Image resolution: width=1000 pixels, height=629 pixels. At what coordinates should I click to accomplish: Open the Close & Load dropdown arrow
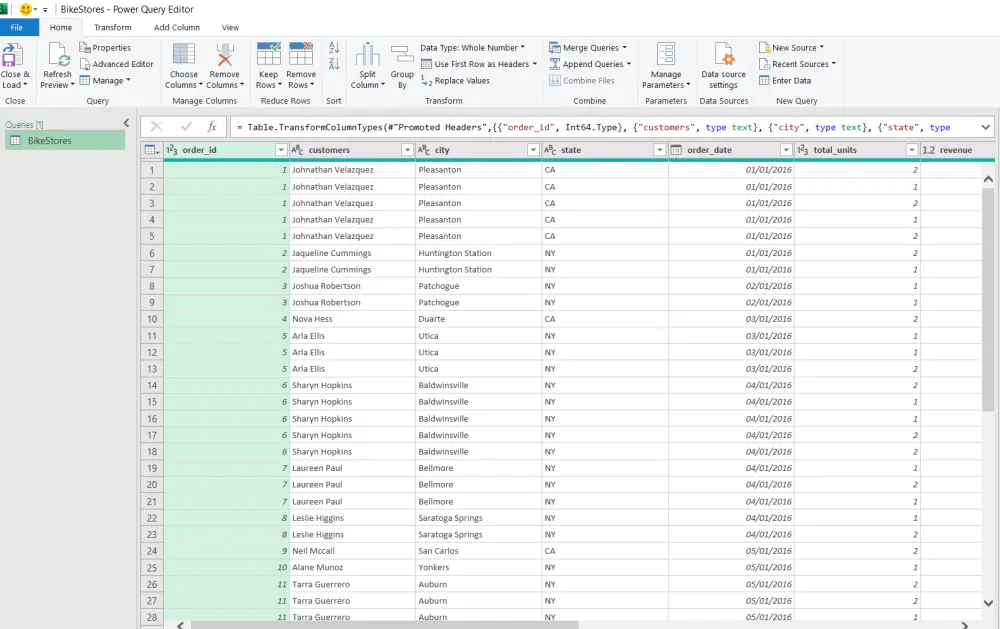tap(25, 85)
